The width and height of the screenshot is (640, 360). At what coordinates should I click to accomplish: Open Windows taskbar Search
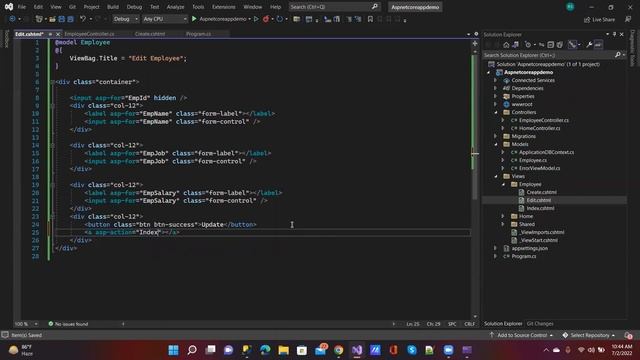point(192,350)
